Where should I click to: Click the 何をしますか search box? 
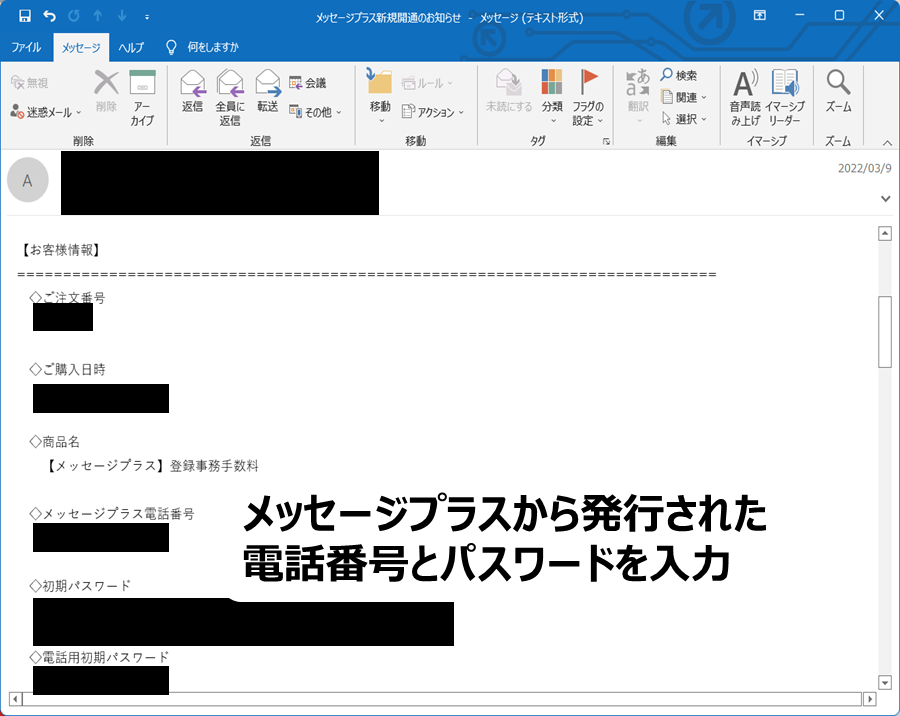(212, 47)
